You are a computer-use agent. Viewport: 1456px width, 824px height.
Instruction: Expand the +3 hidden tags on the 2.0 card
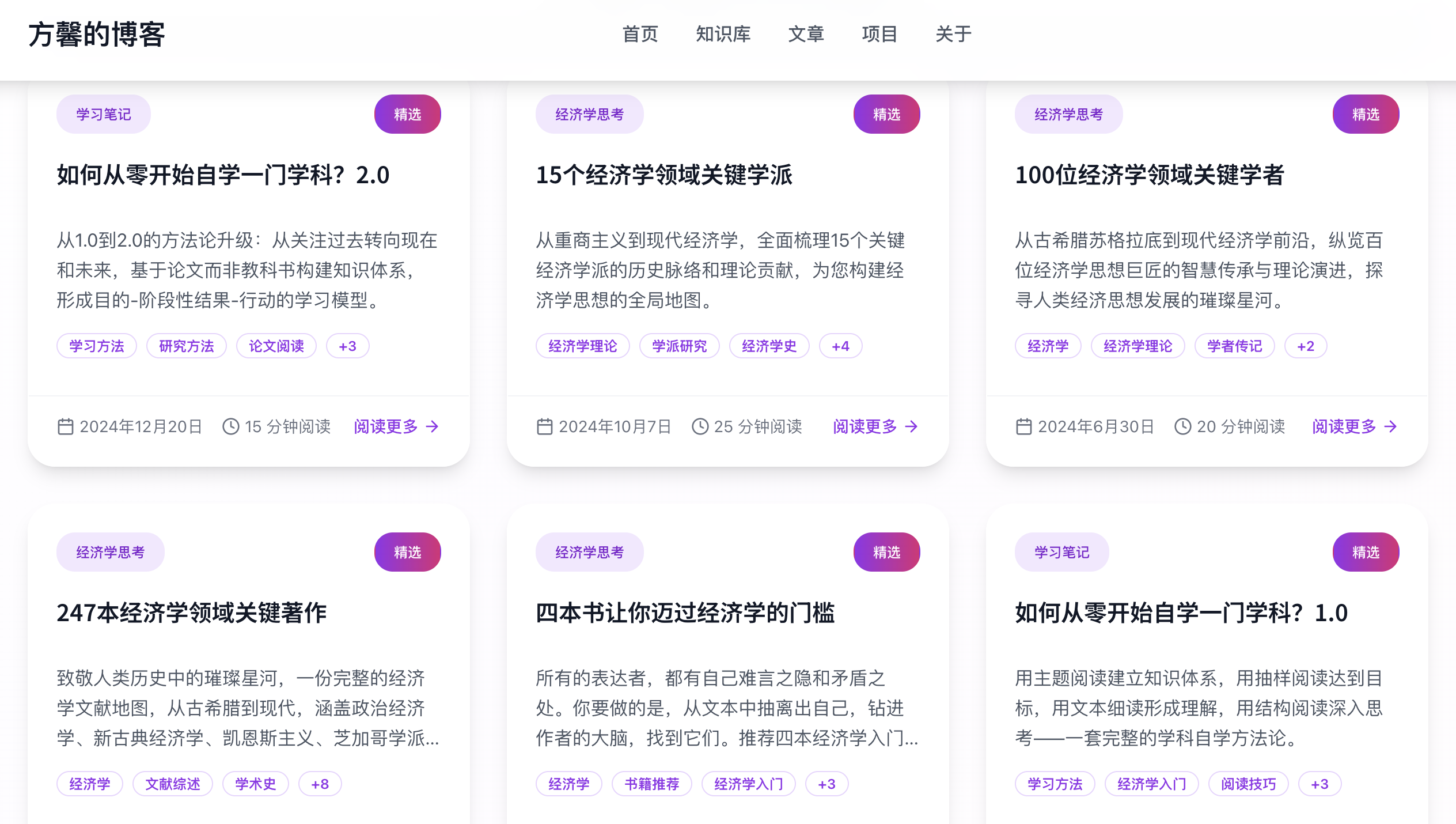(347, 346)
